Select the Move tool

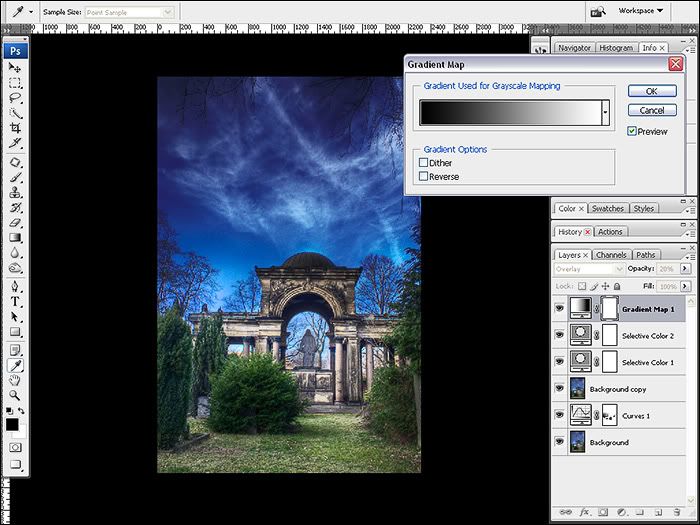pyautogui.click(x=15, y=67)
